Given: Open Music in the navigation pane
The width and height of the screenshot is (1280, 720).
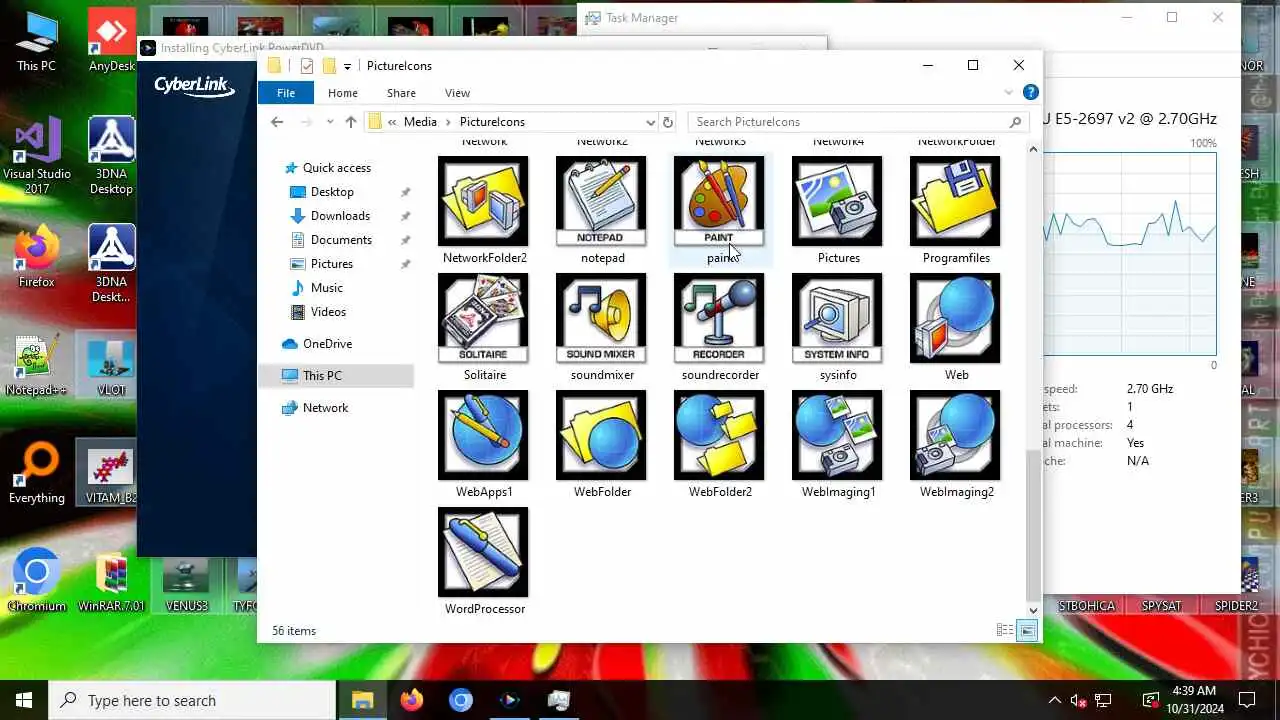Looking at the screenshot, I should [327, 288].
